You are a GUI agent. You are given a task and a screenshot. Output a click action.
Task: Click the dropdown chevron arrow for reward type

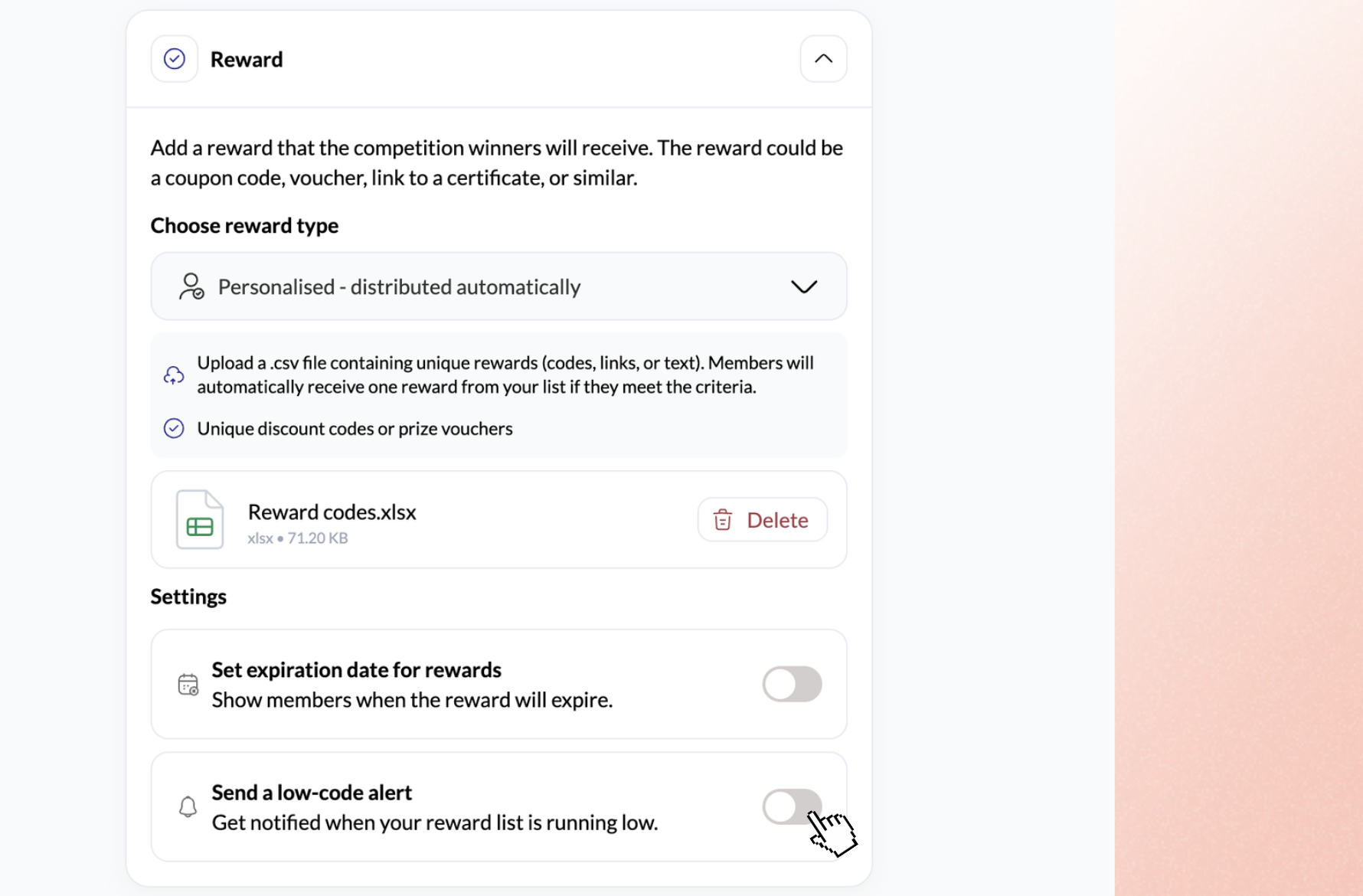[804, 286]
